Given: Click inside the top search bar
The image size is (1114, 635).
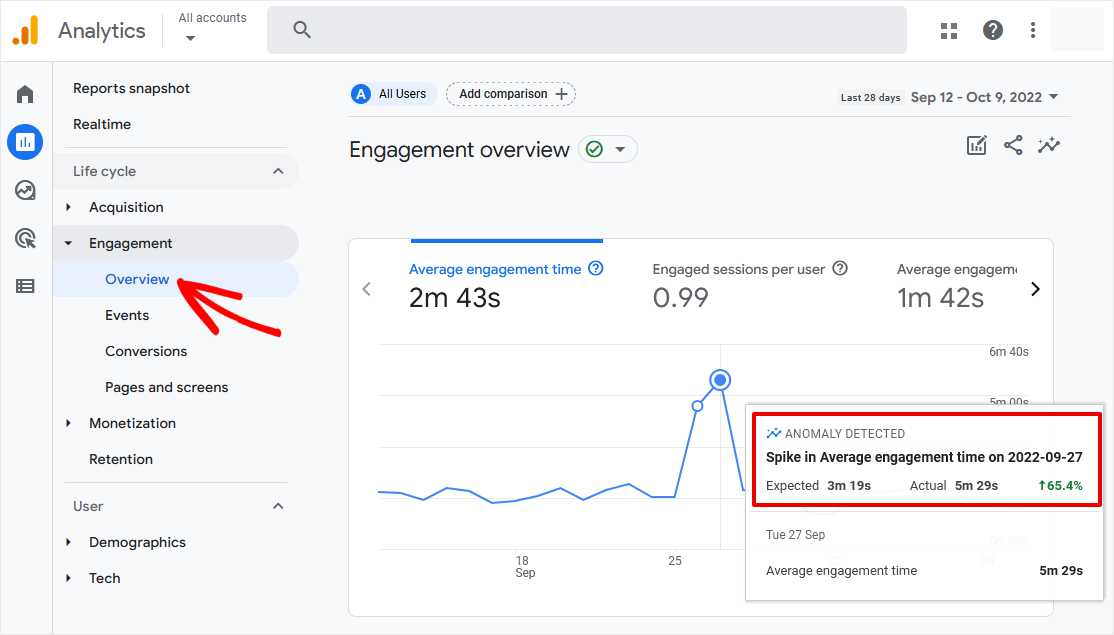Looking at the screenshot, I should coord(585,30).
